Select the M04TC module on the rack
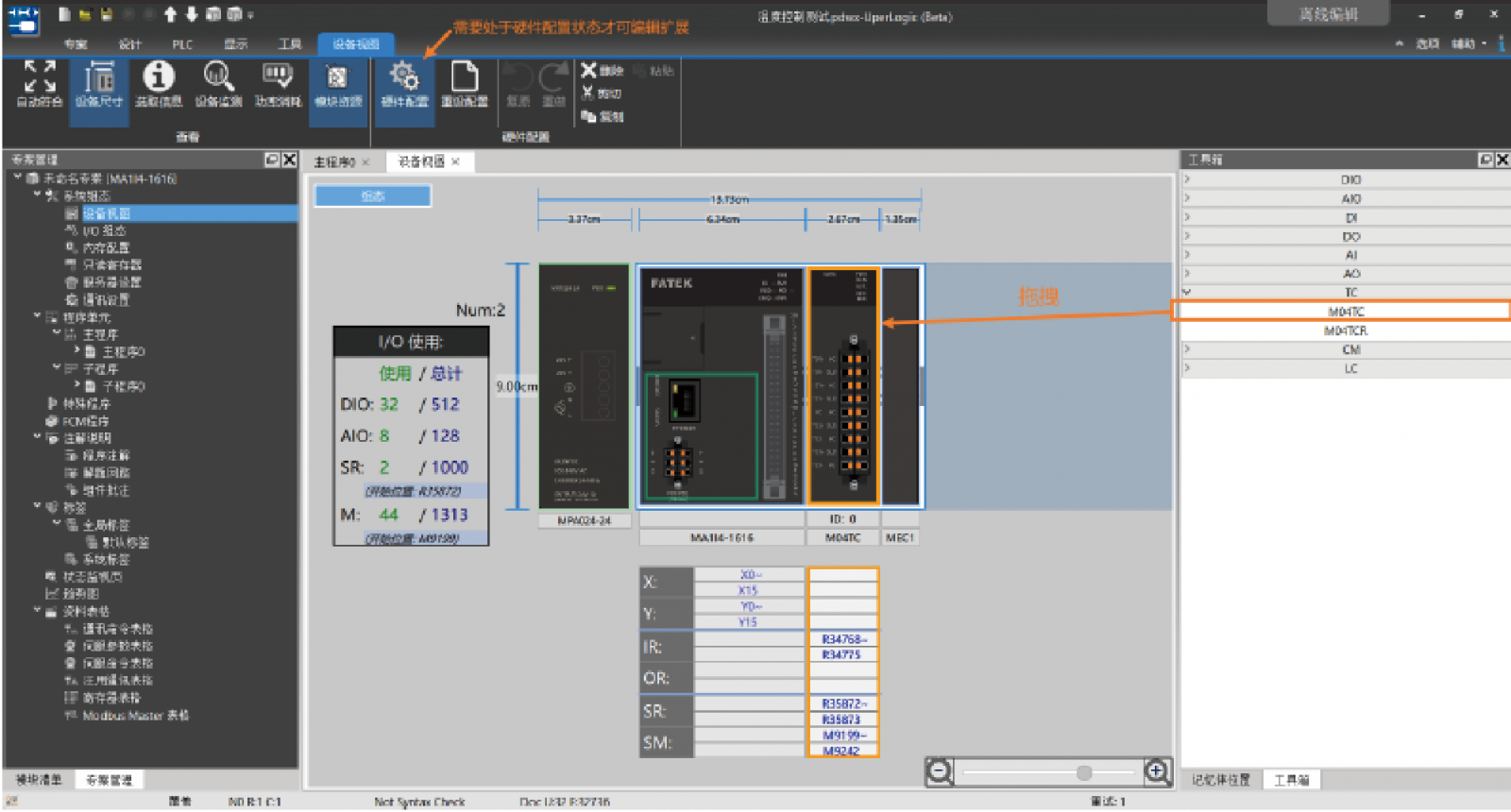1511x812 pixels. pyautogui.click(x=843, y=387)
